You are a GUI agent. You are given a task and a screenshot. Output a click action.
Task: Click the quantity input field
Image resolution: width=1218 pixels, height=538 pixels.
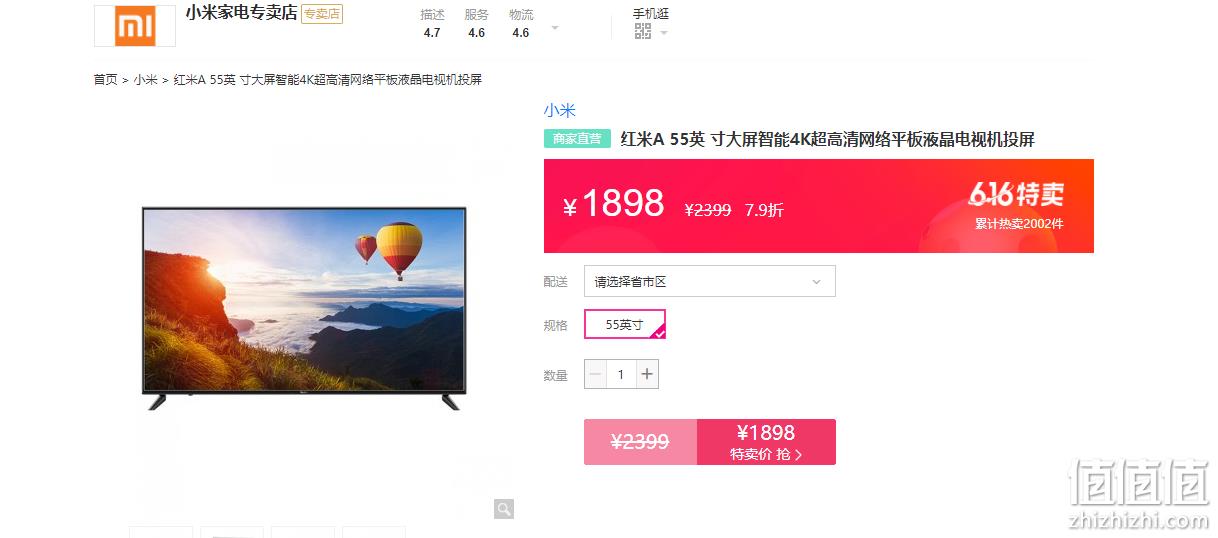(621, 375)
